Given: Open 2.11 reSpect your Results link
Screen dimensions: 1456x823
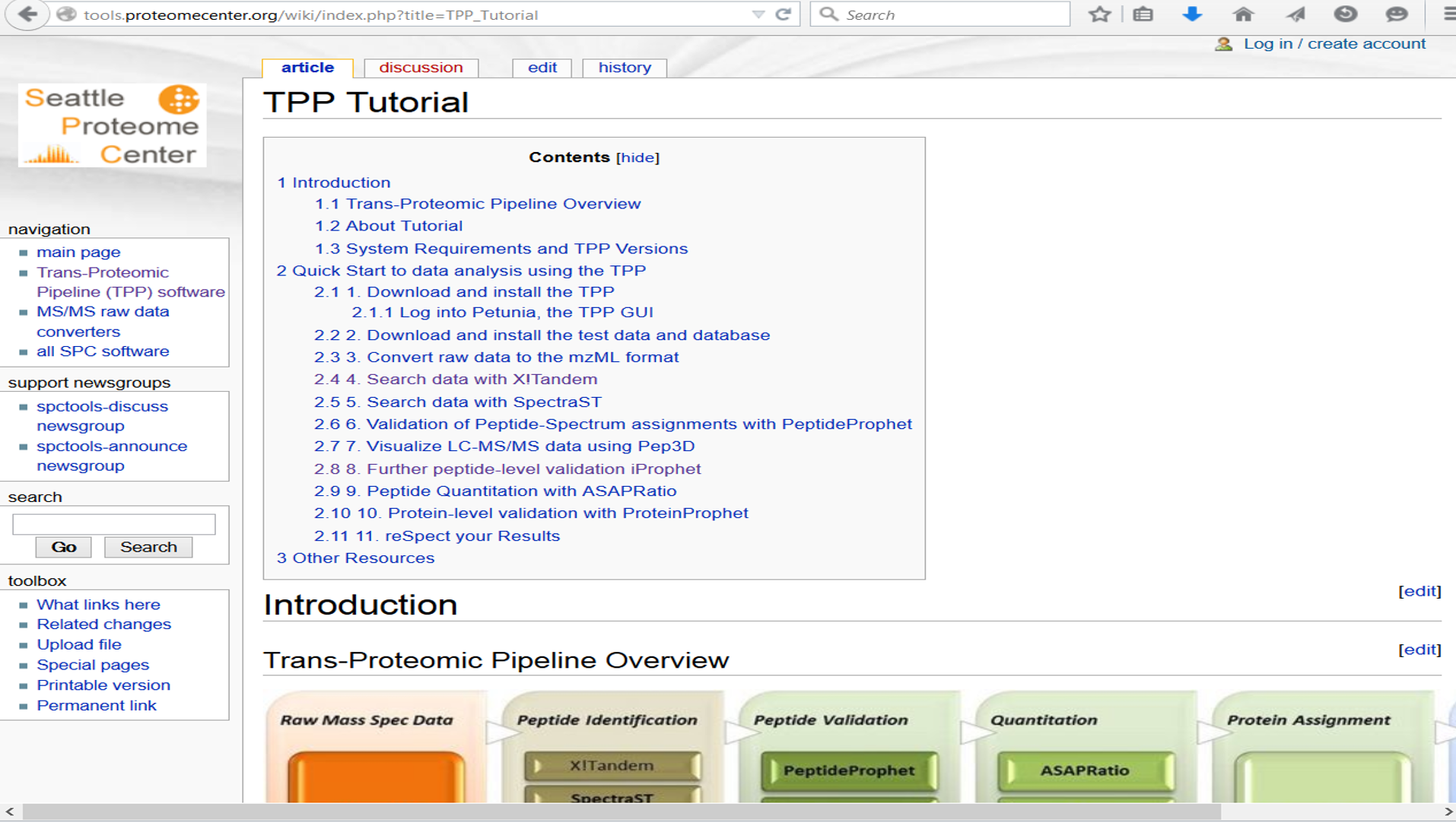Looking at the screenshot, I should pos(437,536).
